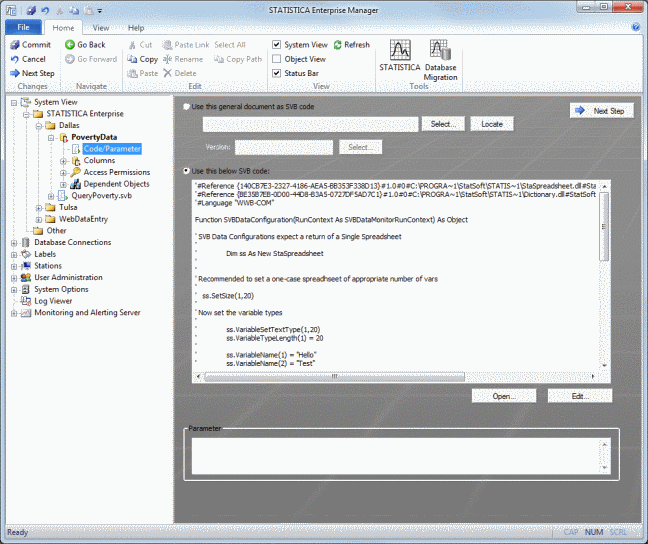Screen dimensions: 648x544
Task: Select the Log Viewer icon
Action: [26, 301]
